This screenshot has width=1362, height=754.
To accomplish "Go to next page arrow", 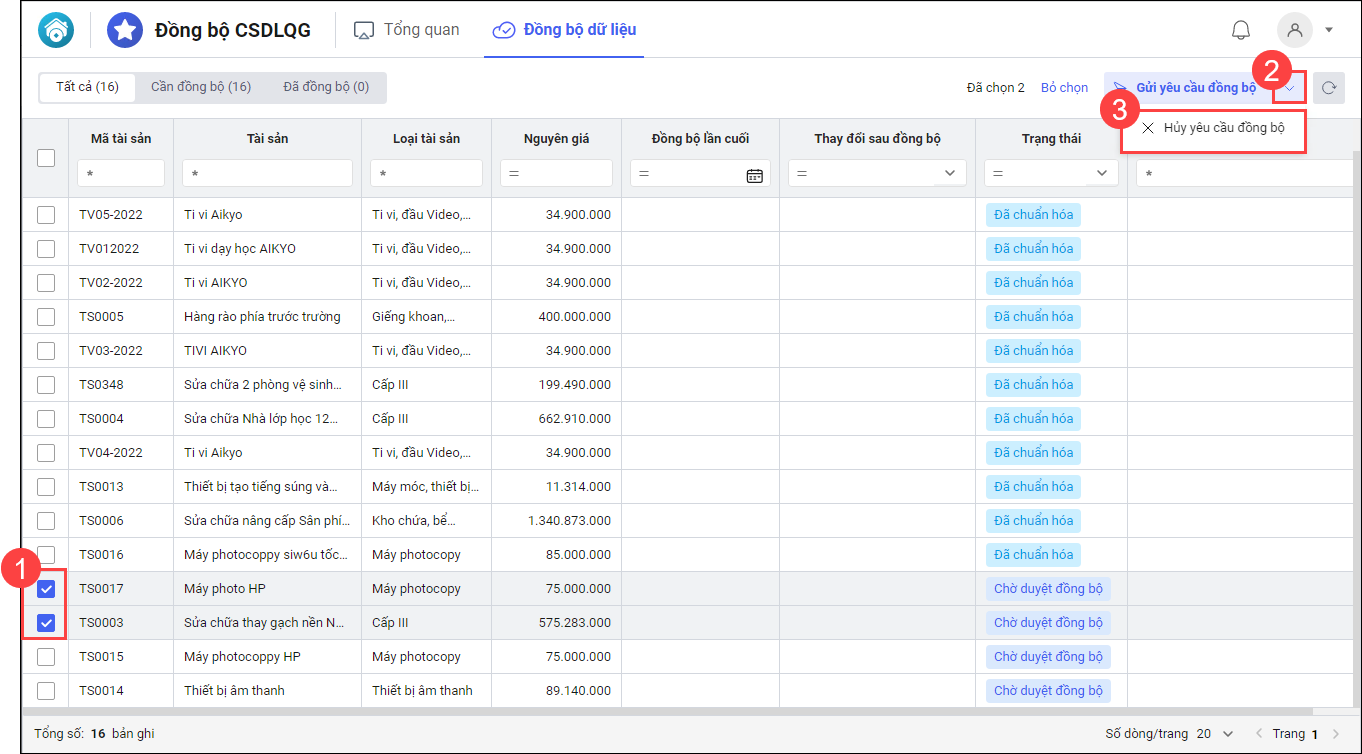I will pyautogui.click(x=1336, y=734).
